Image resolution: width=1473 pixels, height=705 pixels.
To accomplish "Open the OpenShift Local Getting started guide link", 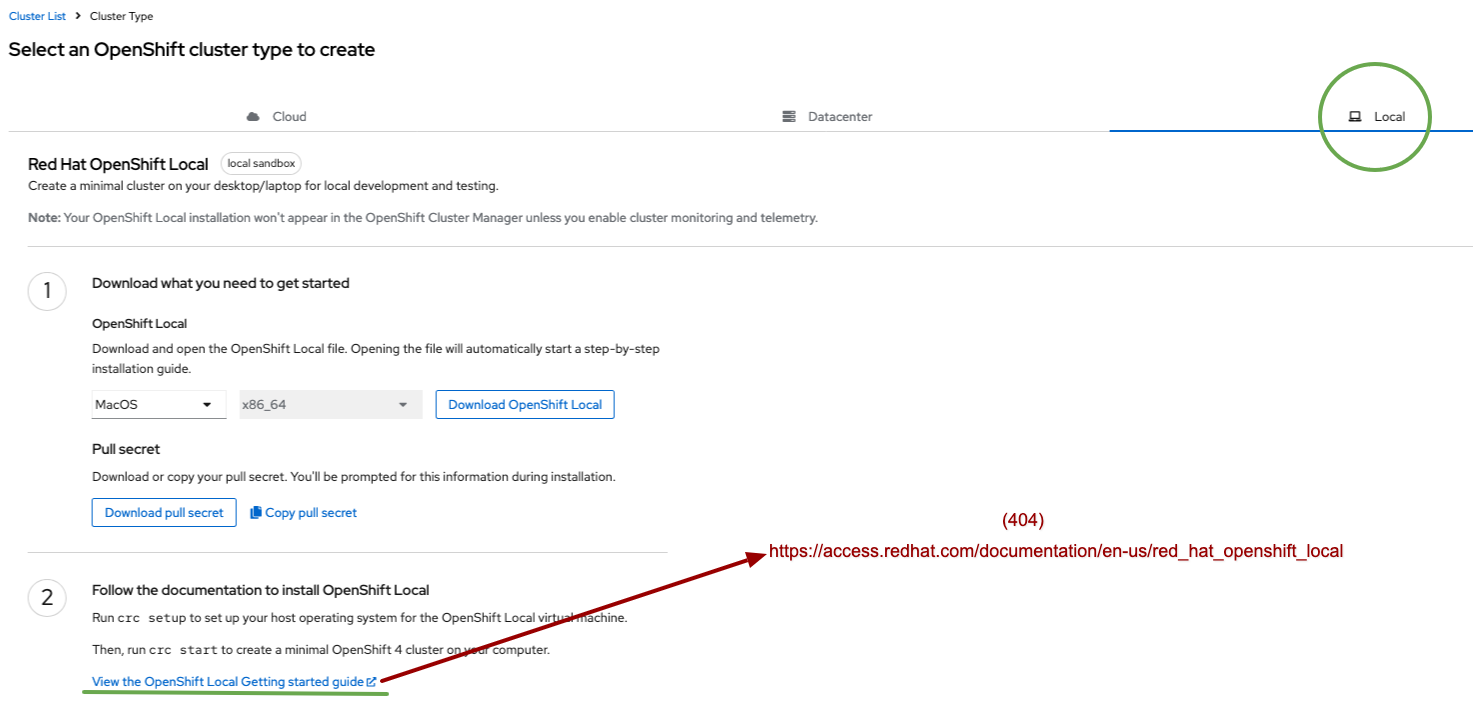I will tap(228, 682).
